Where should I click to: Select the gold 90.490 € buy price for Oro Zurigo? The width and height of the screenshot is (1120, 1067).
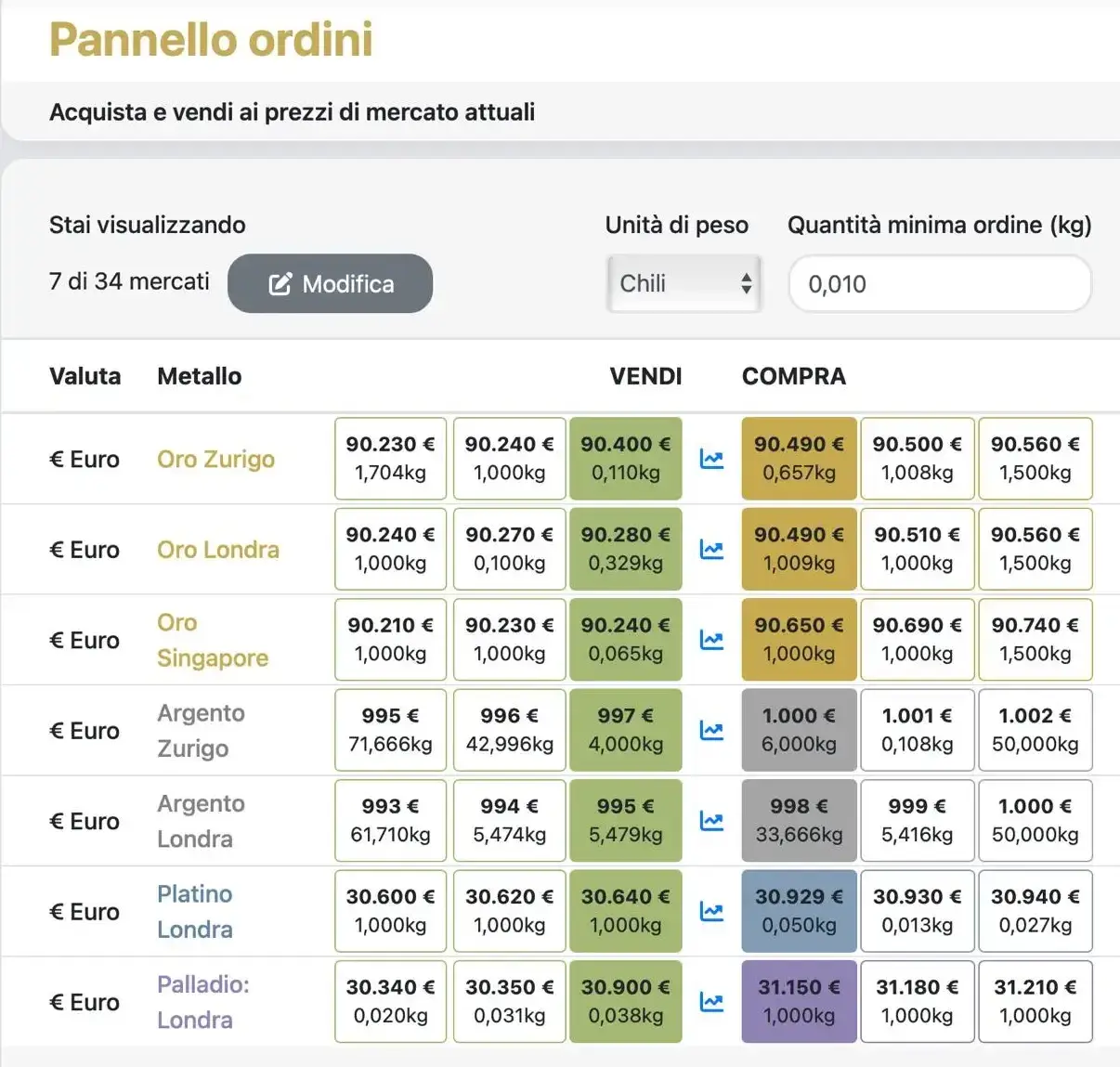coord(799,459)
